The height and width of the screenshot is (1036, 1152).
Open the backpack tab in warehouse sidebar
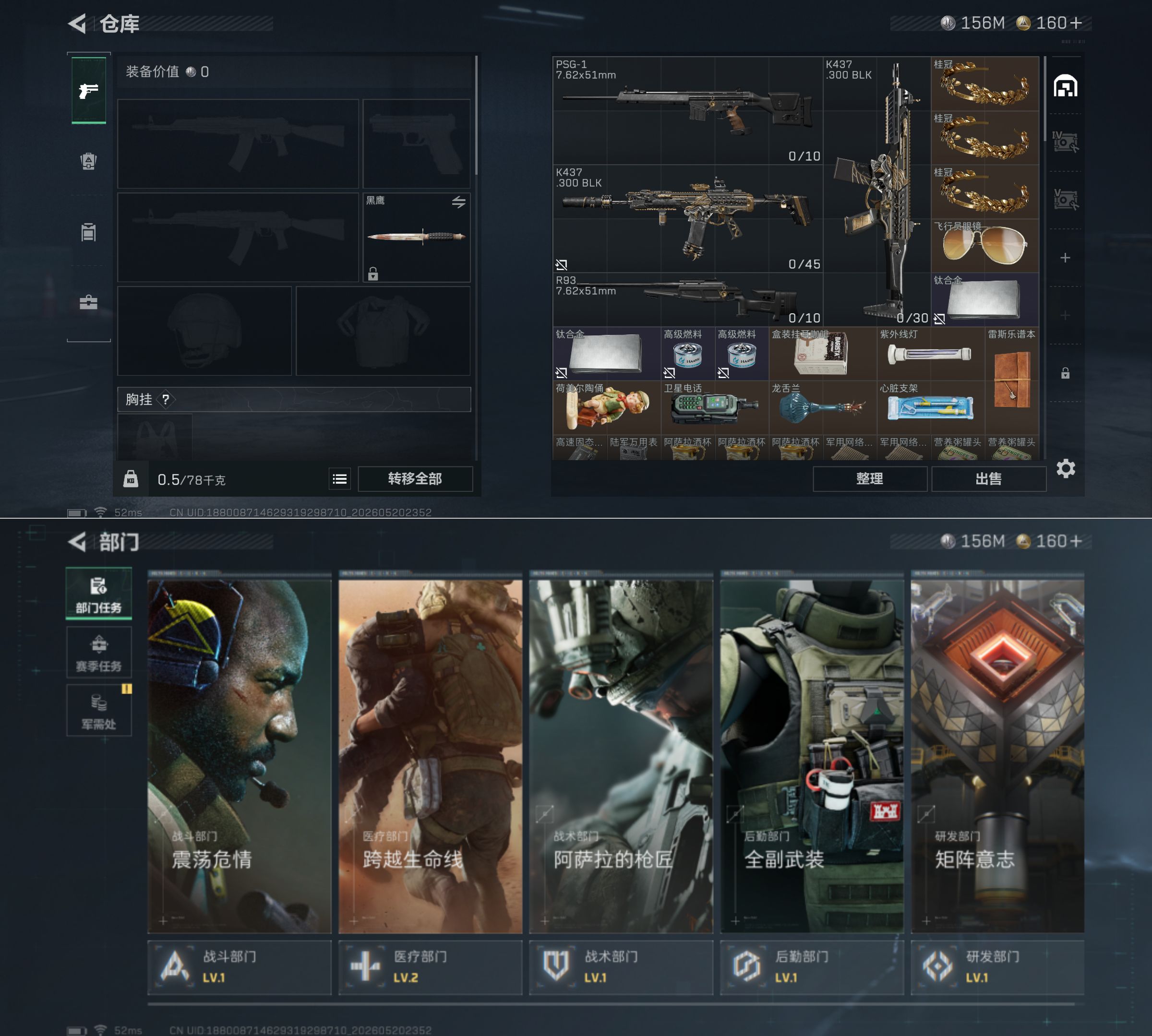88,161
